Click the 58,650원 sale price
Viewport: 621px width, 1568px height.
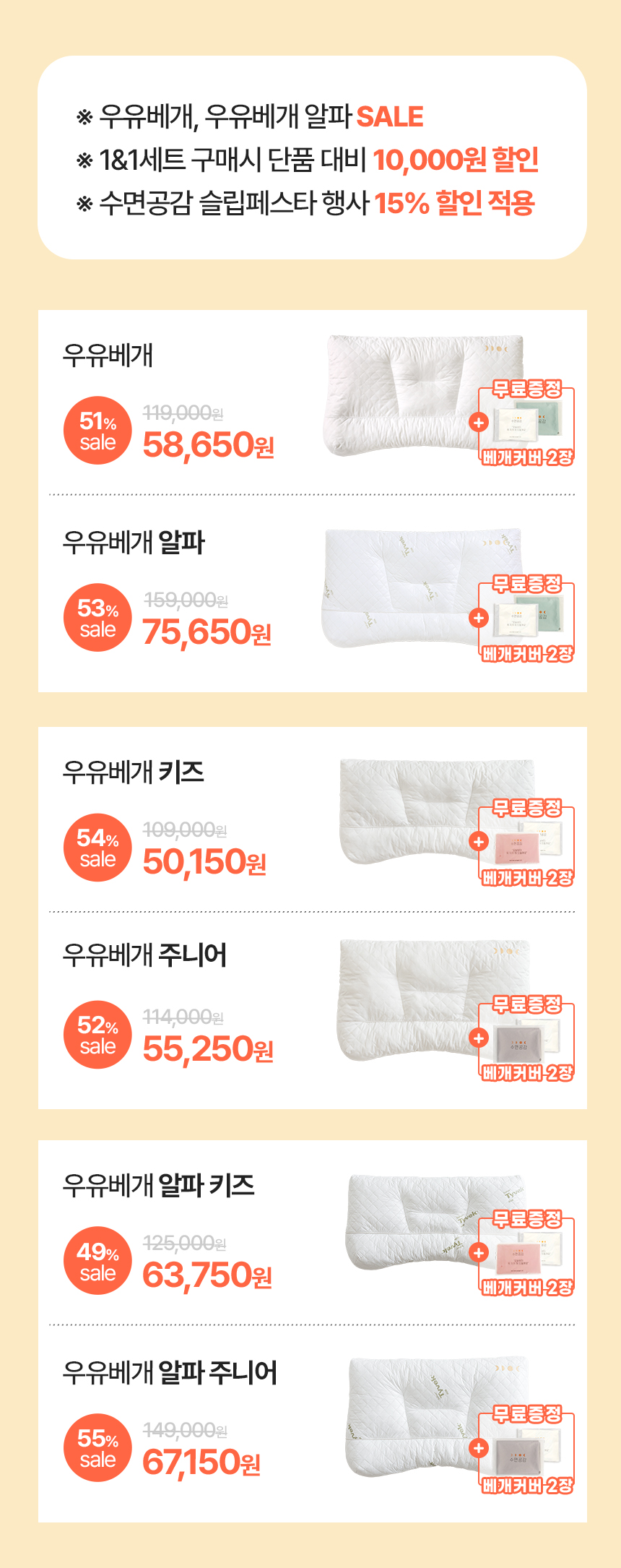pos(208,445)
